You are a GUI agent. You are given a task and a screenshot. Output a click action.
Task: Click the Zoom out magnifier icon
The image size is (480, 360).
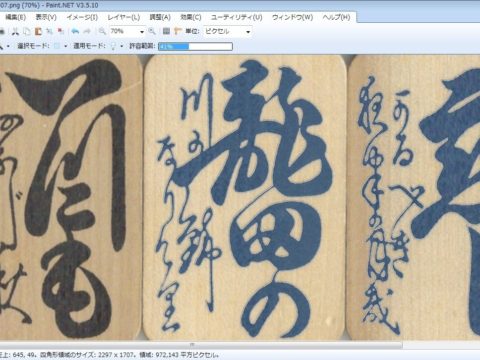[102, 31]
